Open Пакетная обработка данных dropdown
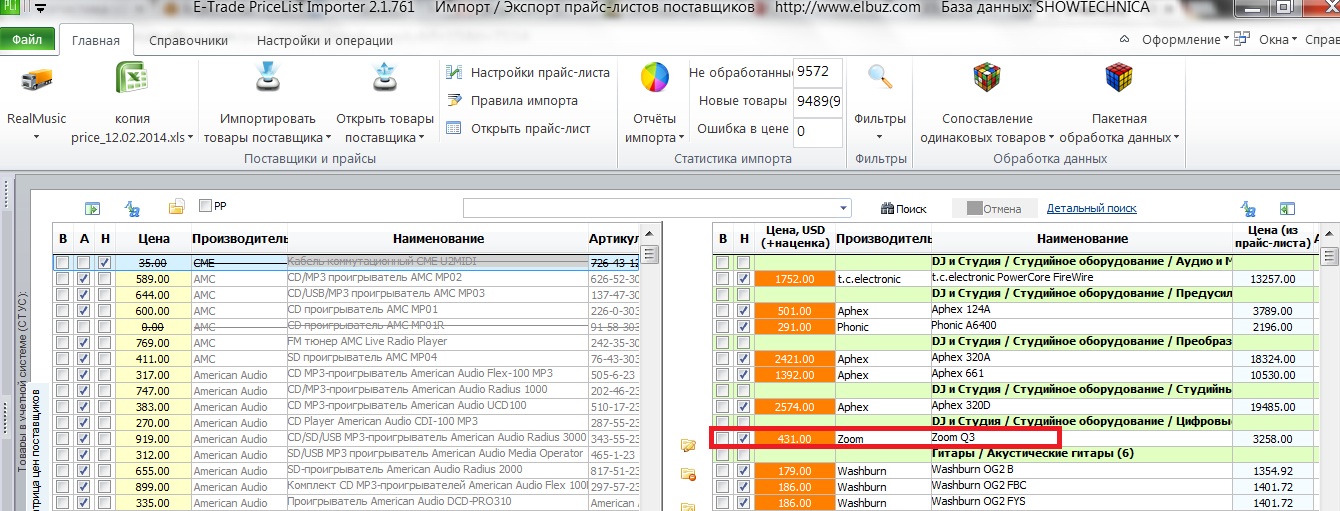The height and width of the screenshot is (511, 1340). click(x=1176, y=138)
